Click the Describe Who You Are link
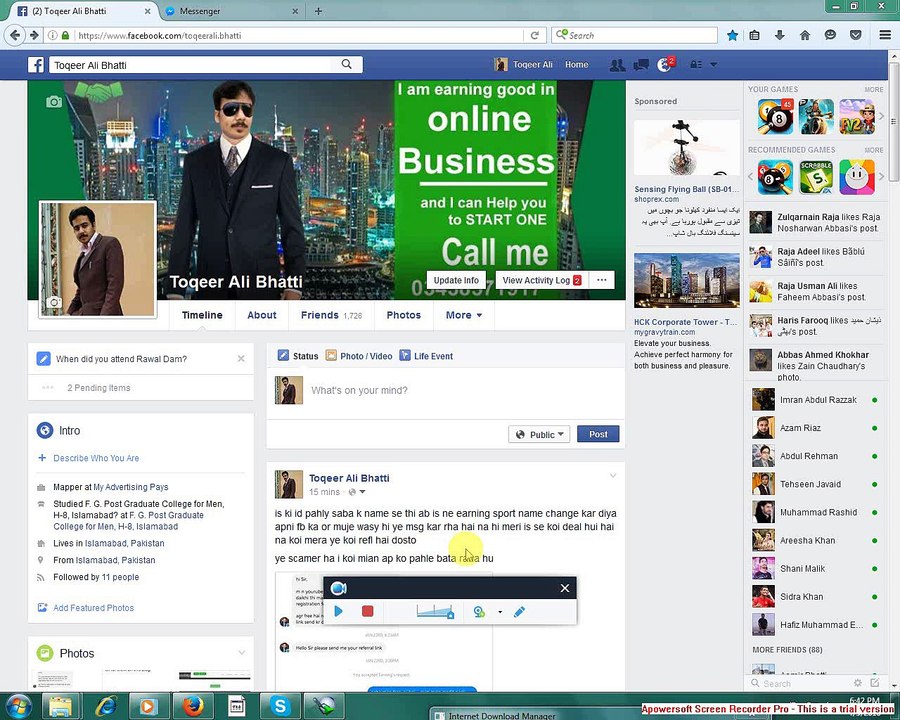 click(x=96, y=458)
